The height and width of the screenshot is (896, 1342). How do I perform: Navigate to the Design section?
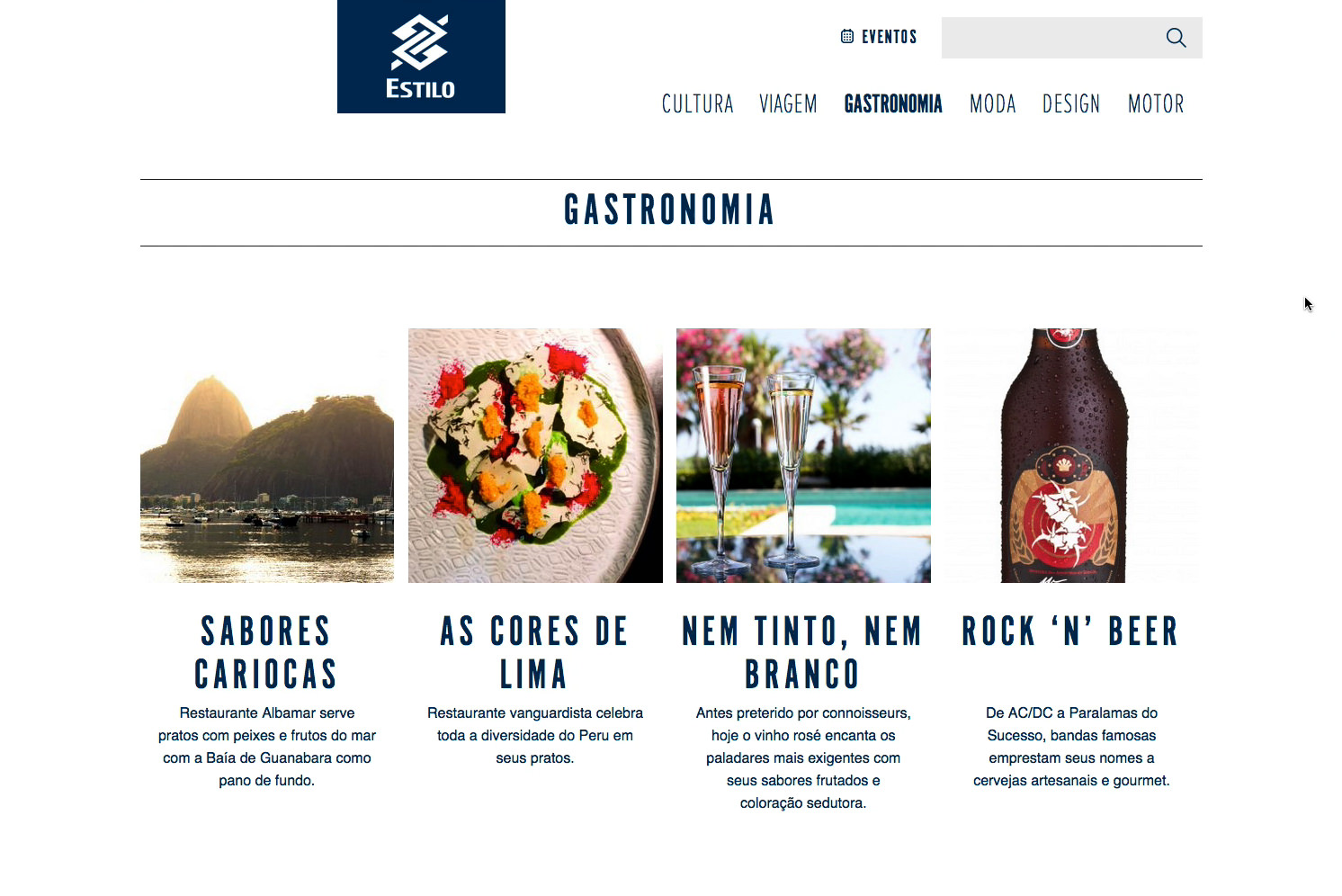click(1071, 104)
